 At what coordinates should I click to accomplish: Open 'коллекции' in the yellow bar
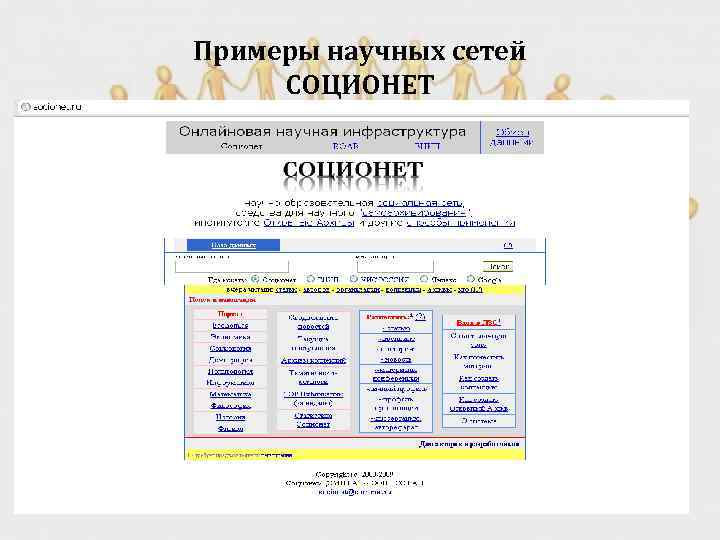[404, 290]
